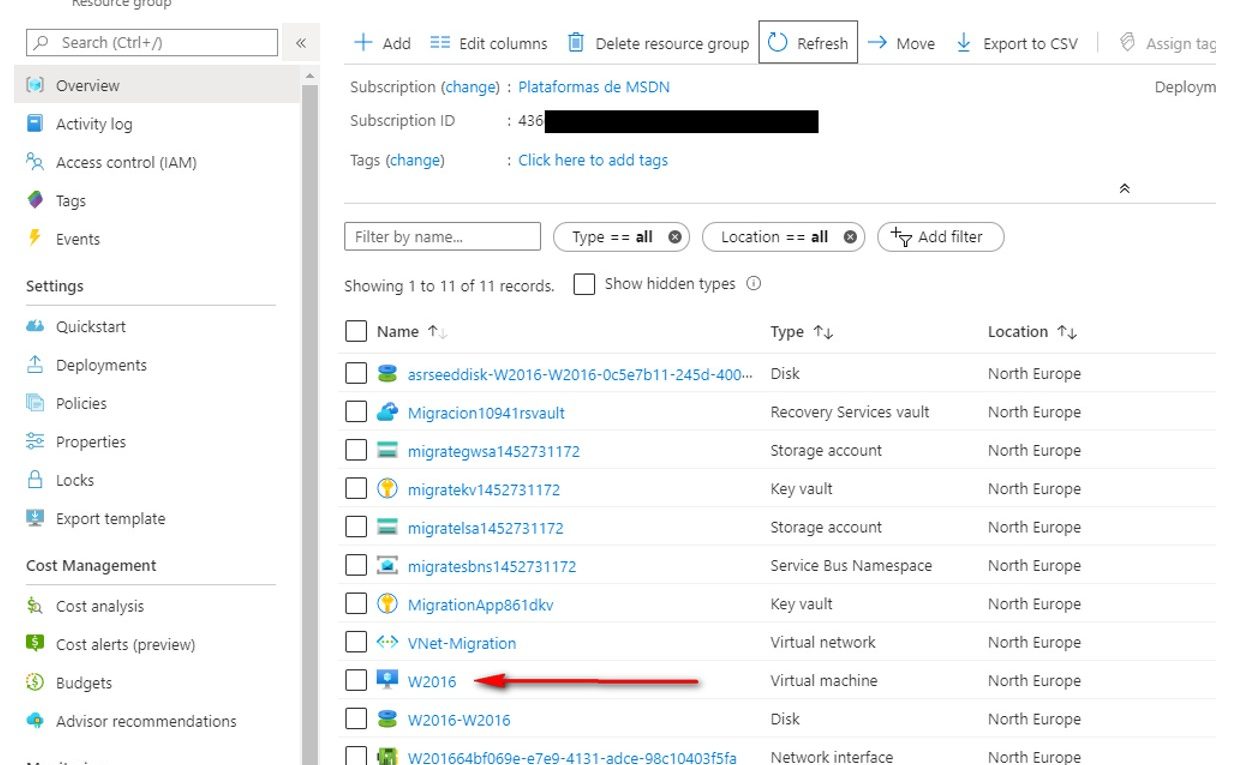Image resolution: width=1256 pixels, height=765 pixels.
Task: Click the Migracion10941rsvault recovery vault icon
Action: coord(387,412)
